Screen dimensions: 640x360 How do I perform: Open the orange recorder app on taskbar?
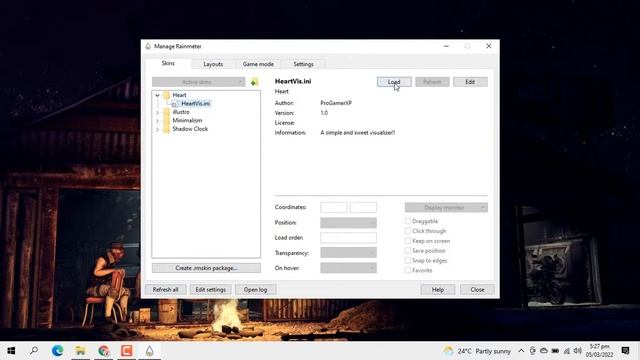click(x=127, y=351)
